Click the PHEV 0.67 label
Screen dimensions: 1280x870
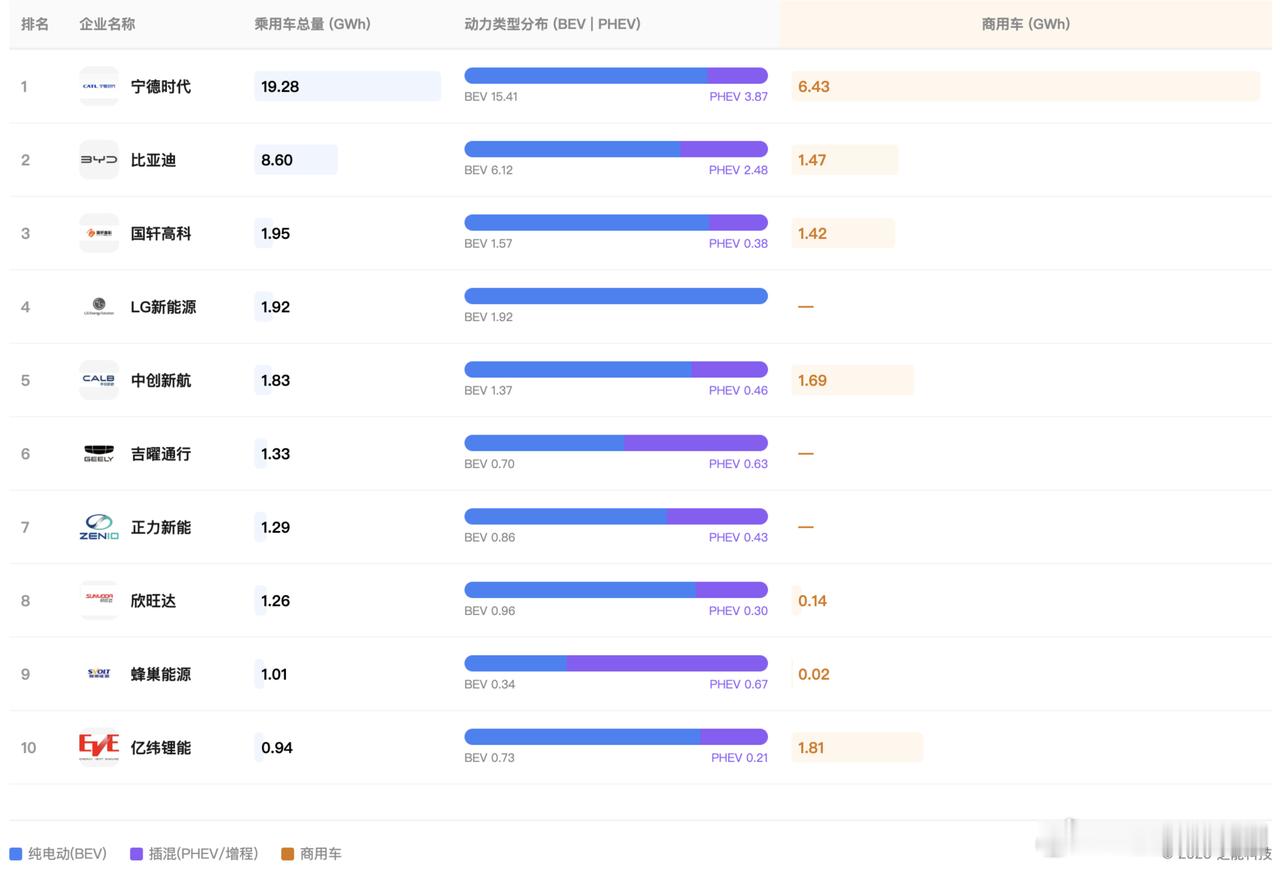point(739,685)
